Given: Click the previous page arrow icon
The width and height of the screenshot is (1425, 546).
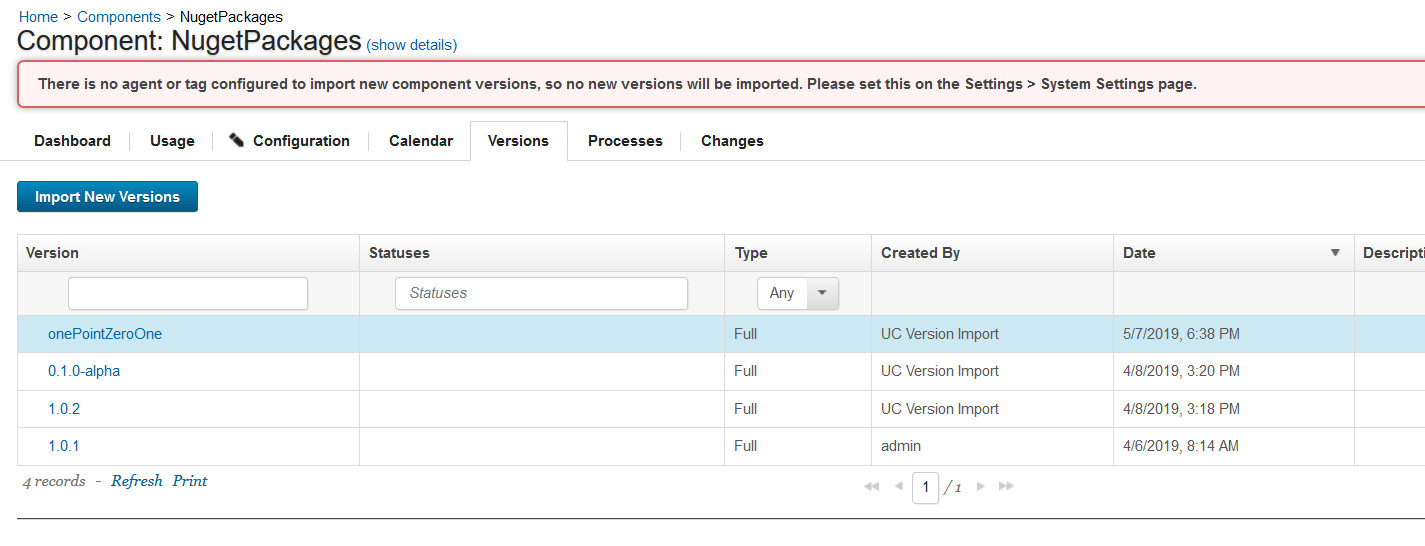Looking at the screenshot, I should (898, 487).
